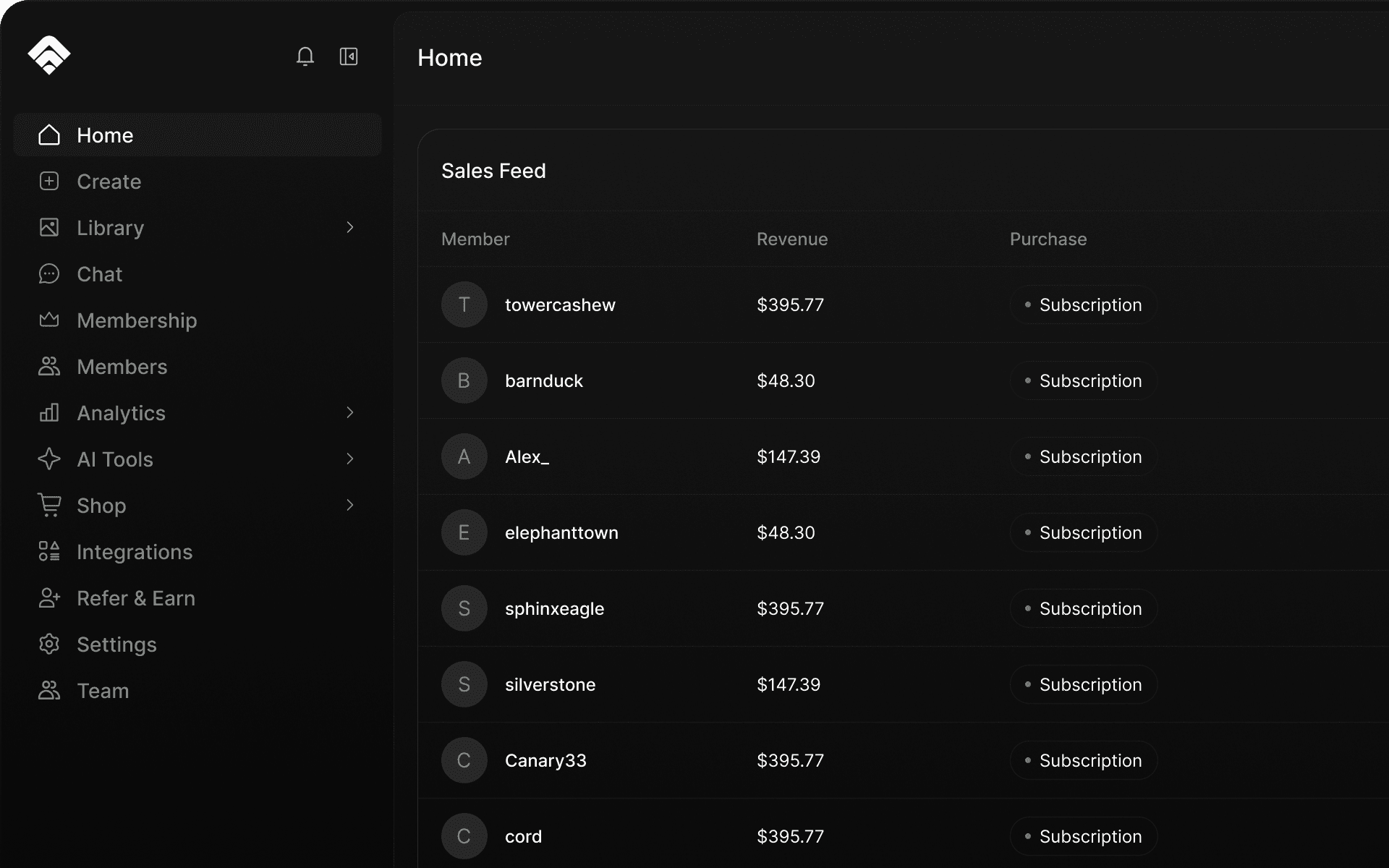Click Canary33's Subscription badge

(1083, 760)
